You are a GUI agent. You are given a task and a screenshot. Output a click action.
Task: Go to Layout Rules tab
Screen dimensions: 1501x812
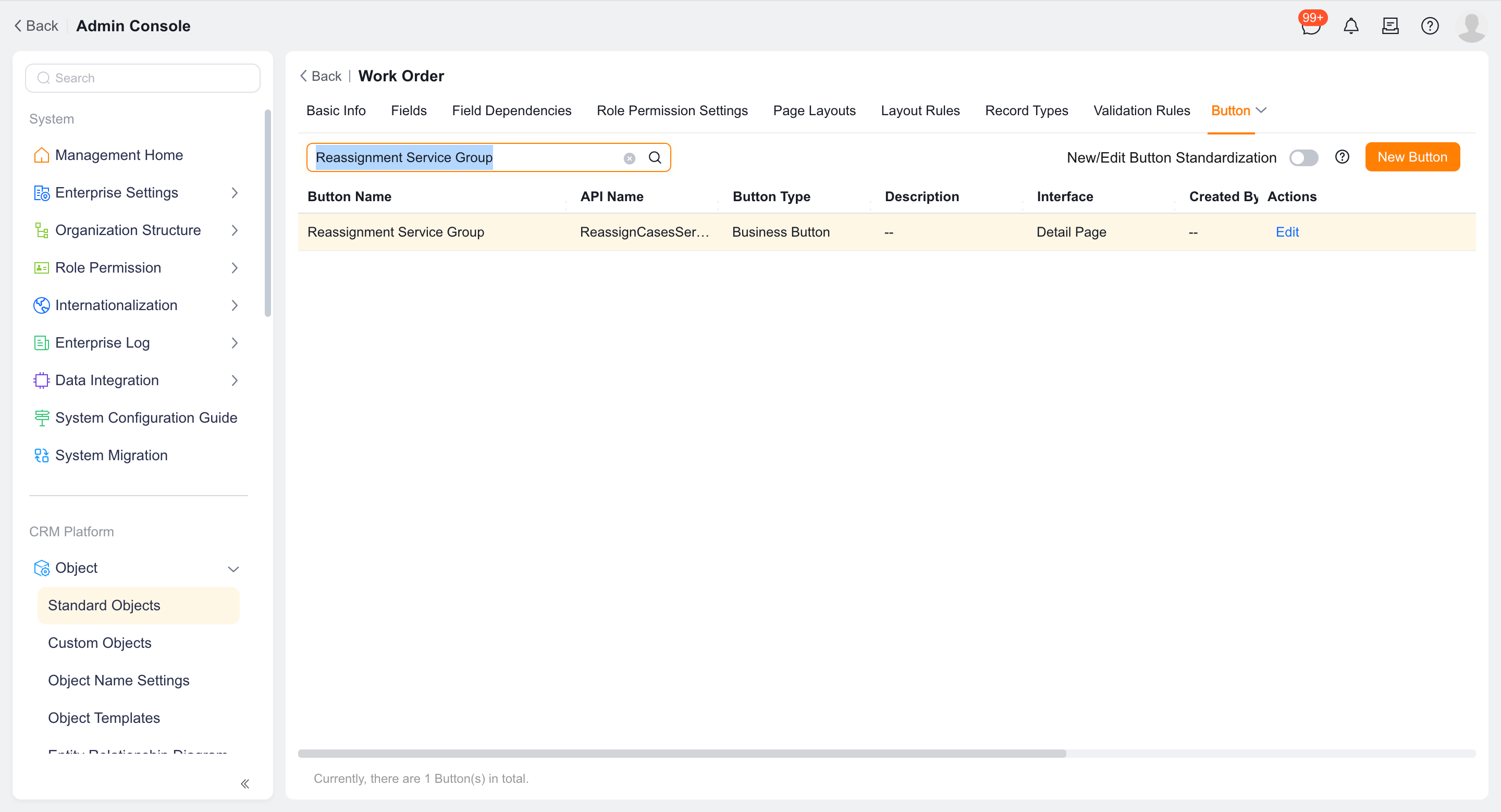pos(920,110)
